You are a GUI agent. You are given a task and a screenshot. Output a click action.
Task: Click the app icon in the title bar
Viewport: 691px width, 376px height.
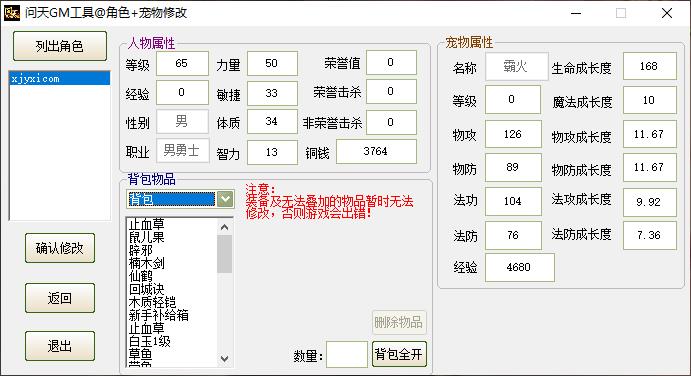click(12, 13)
